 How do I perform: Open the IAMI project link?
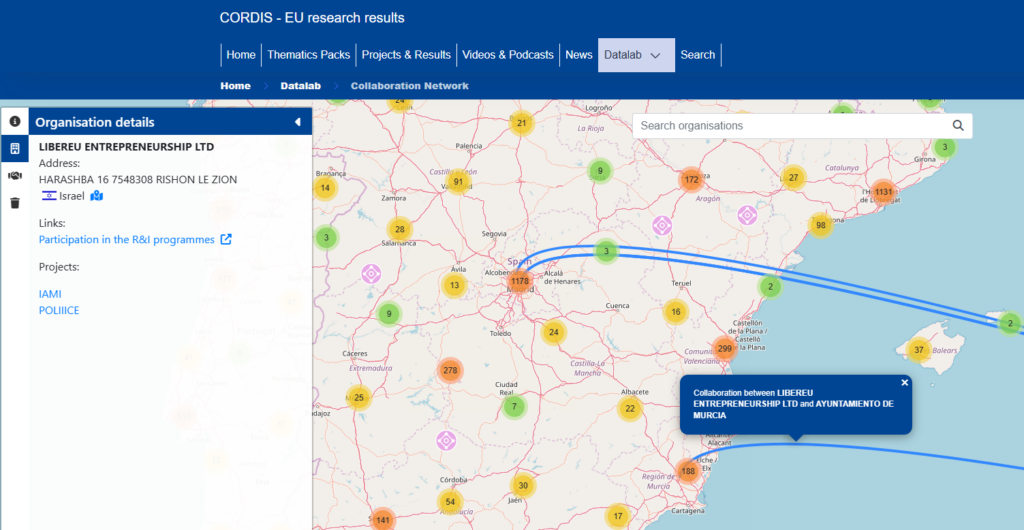point(50,294)
